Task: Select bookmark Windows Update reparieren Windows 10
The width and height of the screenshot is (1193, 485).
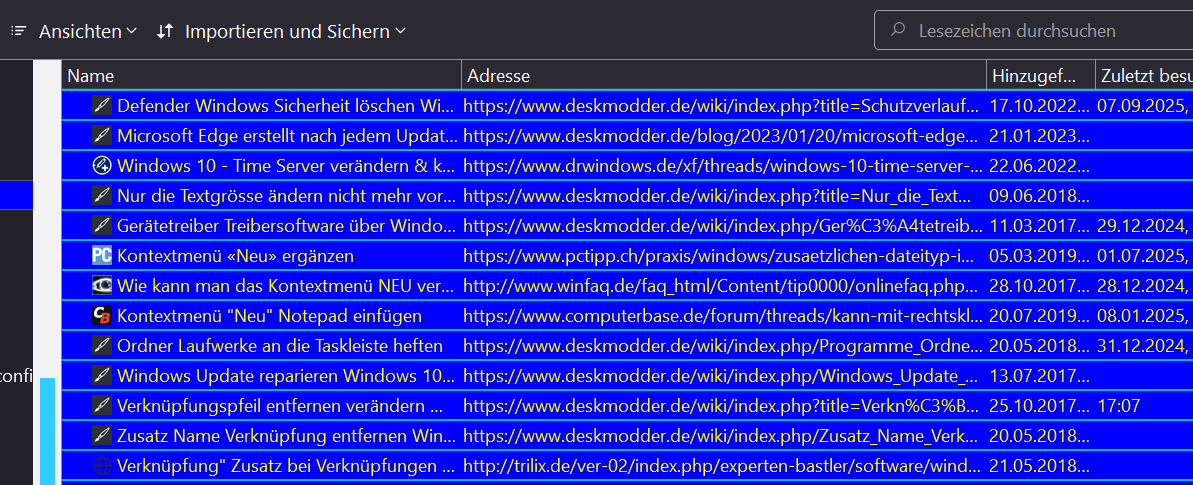Action: point(287,375)
